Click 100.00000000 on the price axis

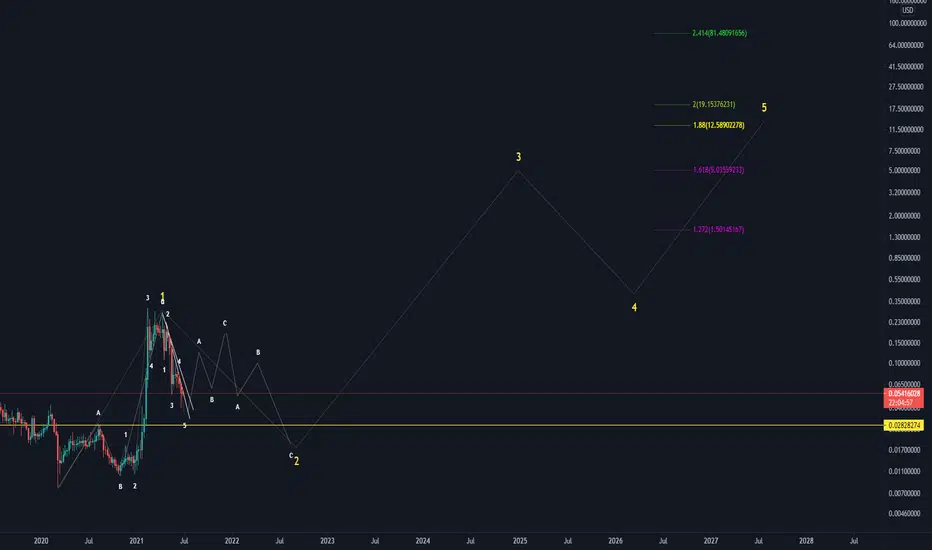click(x=907, y=24)
